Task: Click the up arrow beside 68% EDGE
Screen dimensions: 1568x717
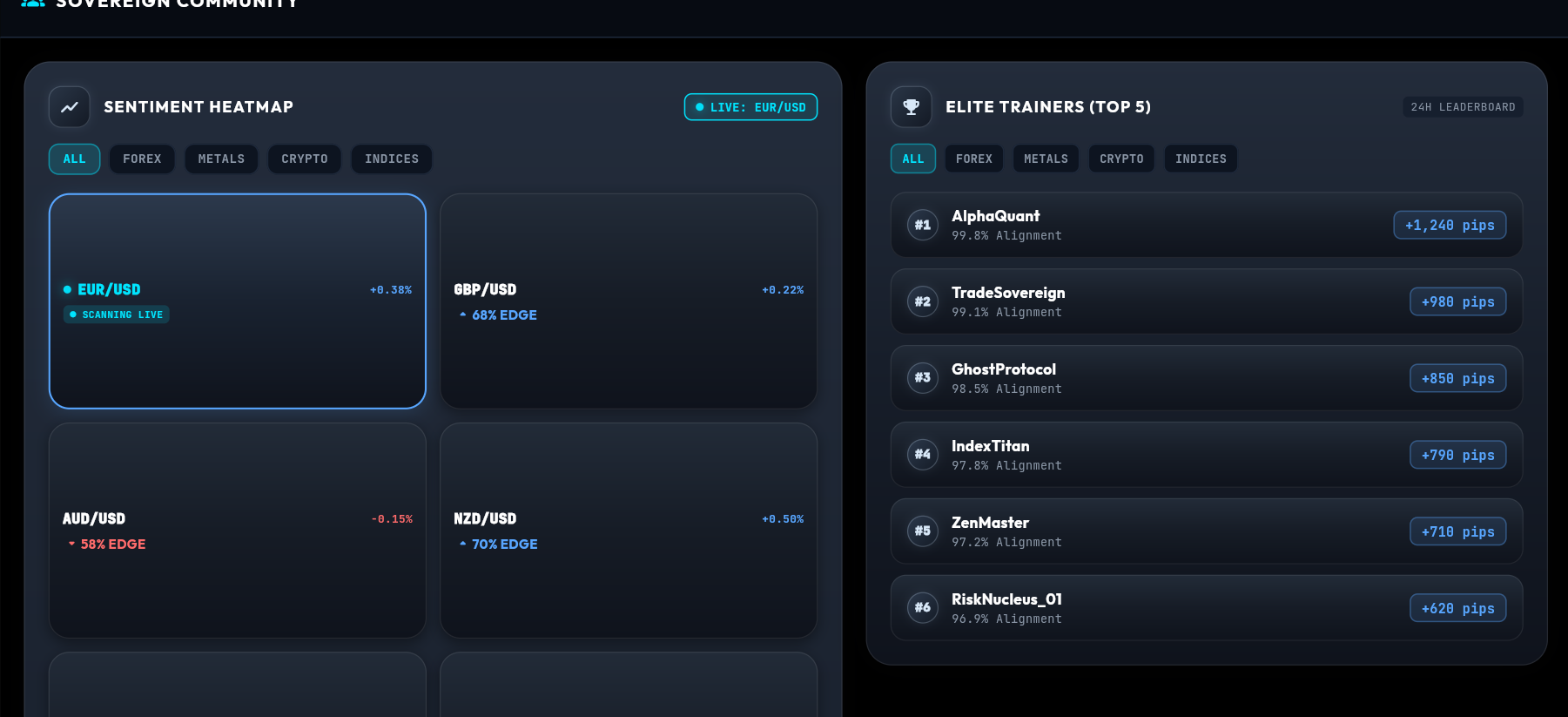Action: coord(463,315)
